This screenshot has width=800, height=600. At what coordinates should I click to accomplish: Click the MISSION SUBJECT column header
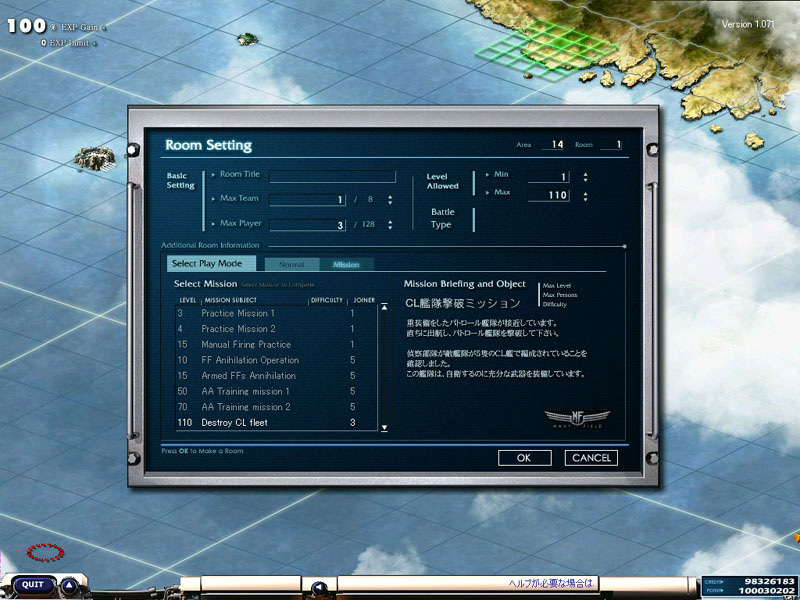[231, 300]
